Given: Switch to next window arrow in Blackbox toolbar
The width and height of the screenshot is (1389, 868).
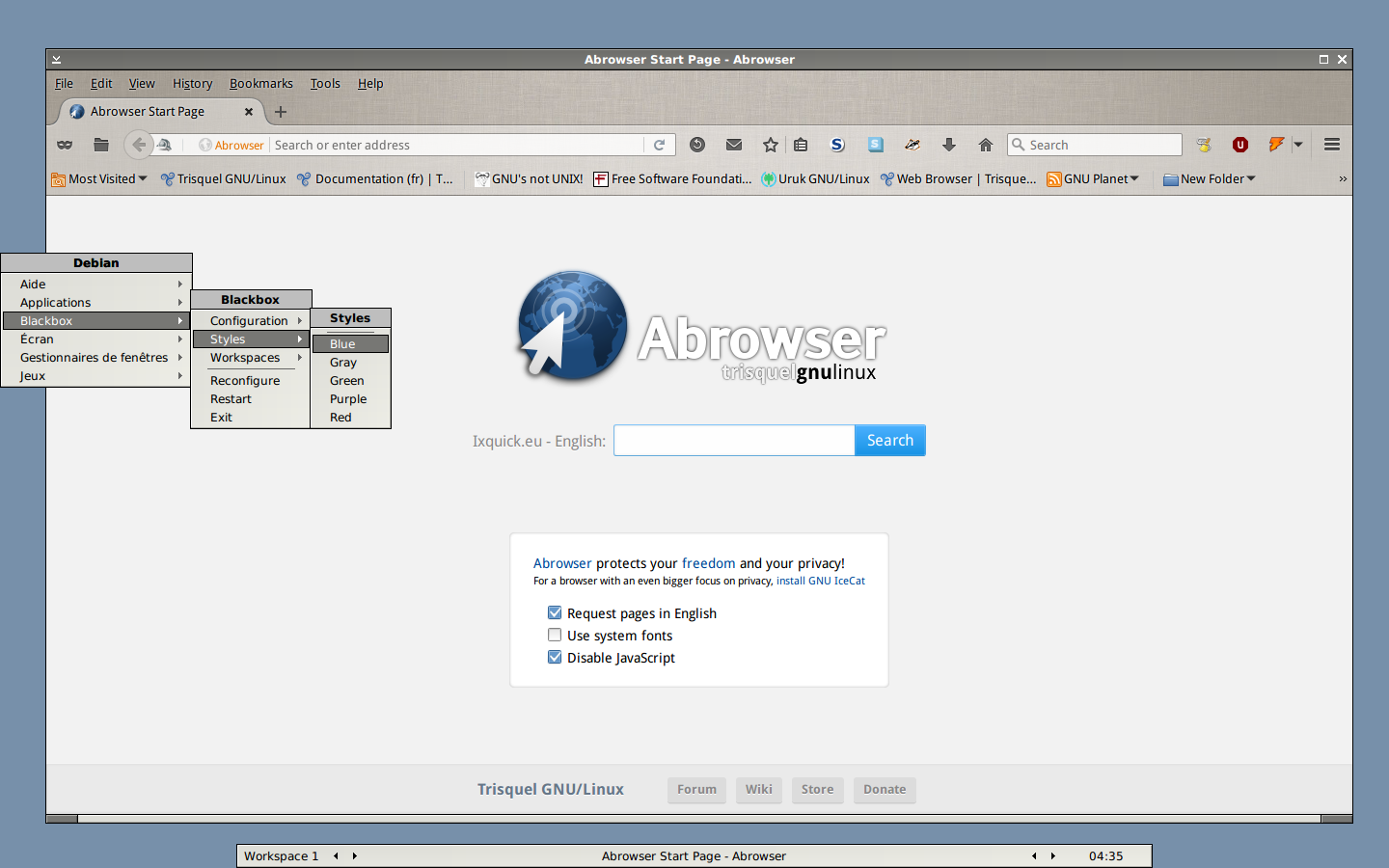Looking at the screenshot, I should [1053, 855].
